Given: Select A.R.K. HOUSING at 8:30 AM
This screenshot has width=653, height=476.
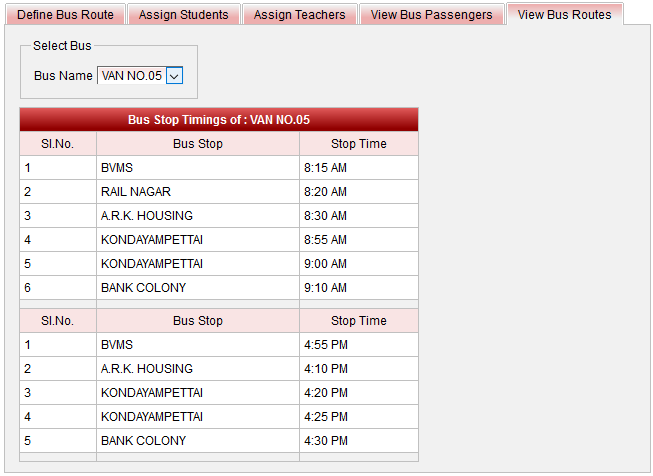Looking at the screenshot, I should pyautogui.click(x=147, y=216).
